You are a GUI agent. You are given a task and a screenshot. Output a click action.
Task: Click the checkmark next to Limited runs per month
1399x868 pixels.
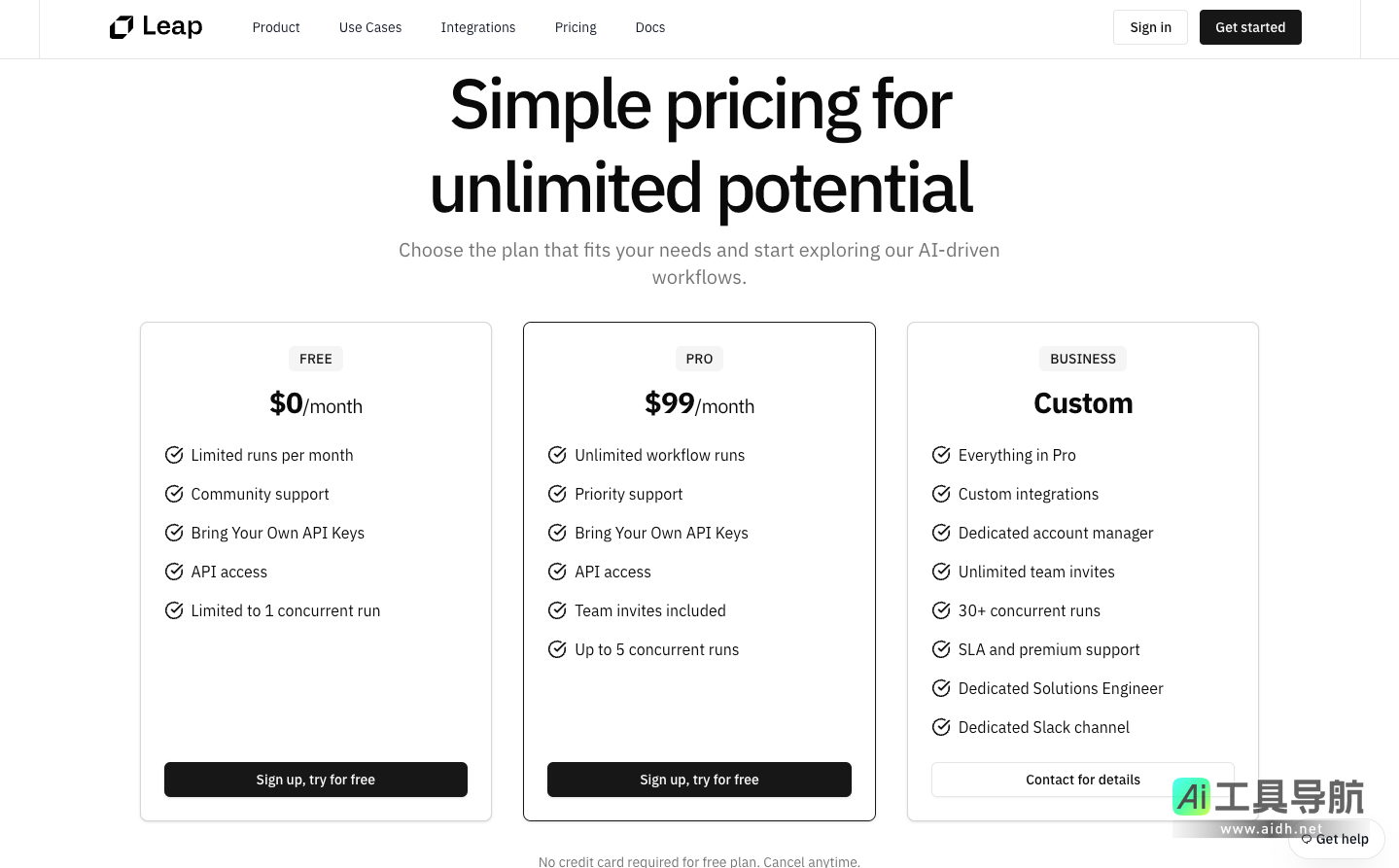point(174,455)
